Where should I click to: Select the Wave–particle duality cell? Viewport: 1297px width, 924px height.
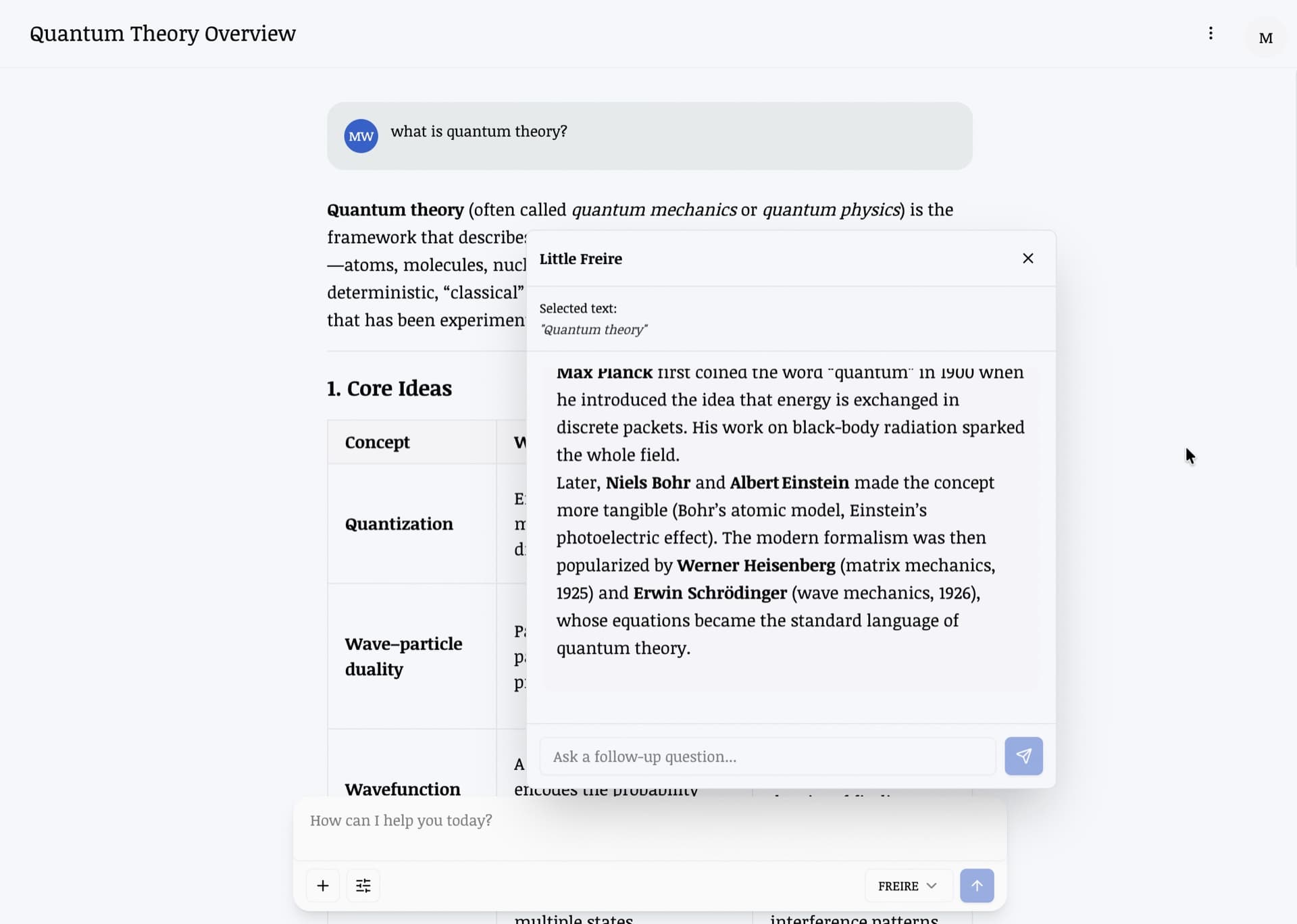pyautogui.click(x=403, y=656)
